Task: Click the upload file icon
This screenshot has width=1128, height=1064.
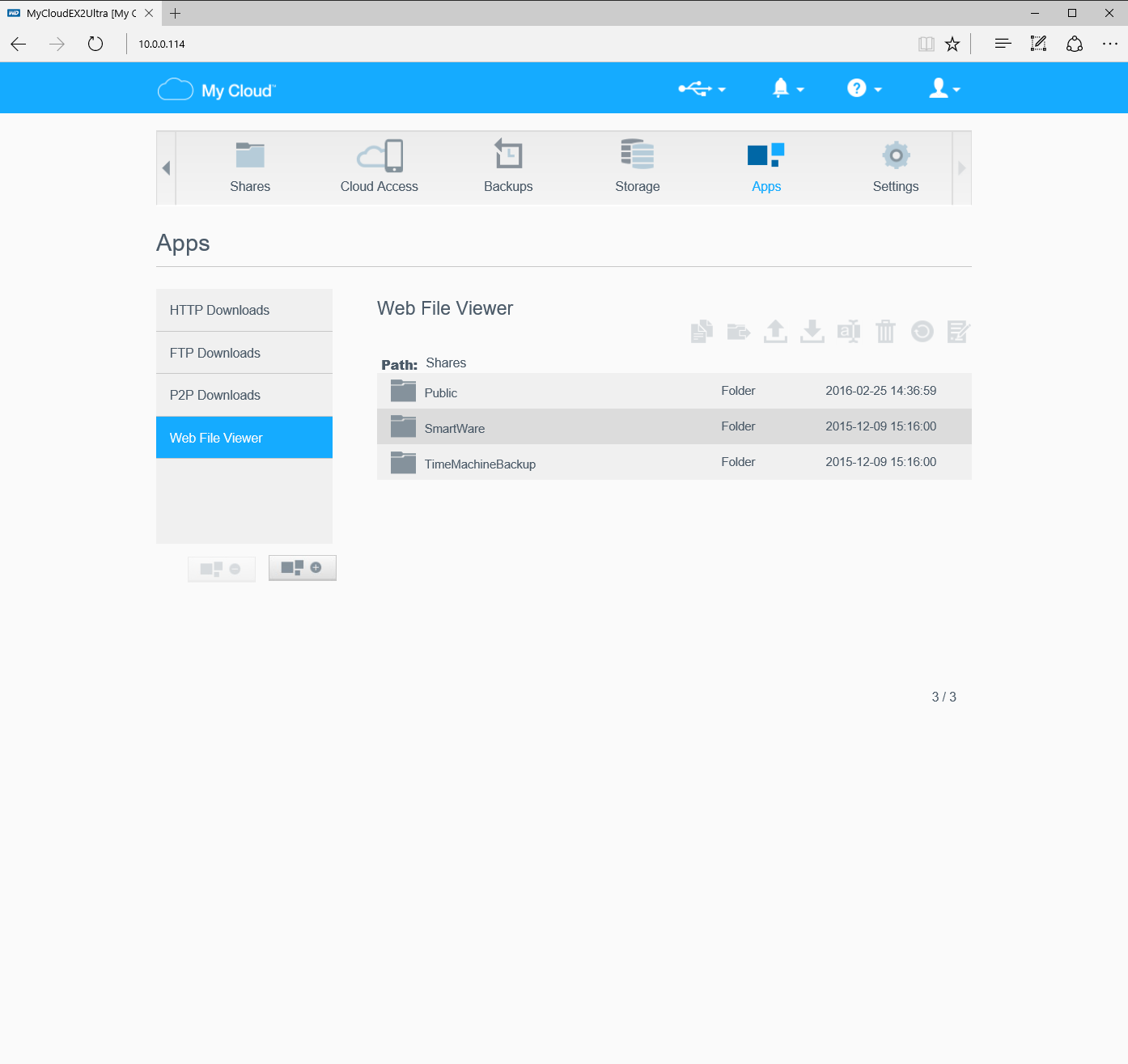Action: pyautogui.click(x=775, y=331)
